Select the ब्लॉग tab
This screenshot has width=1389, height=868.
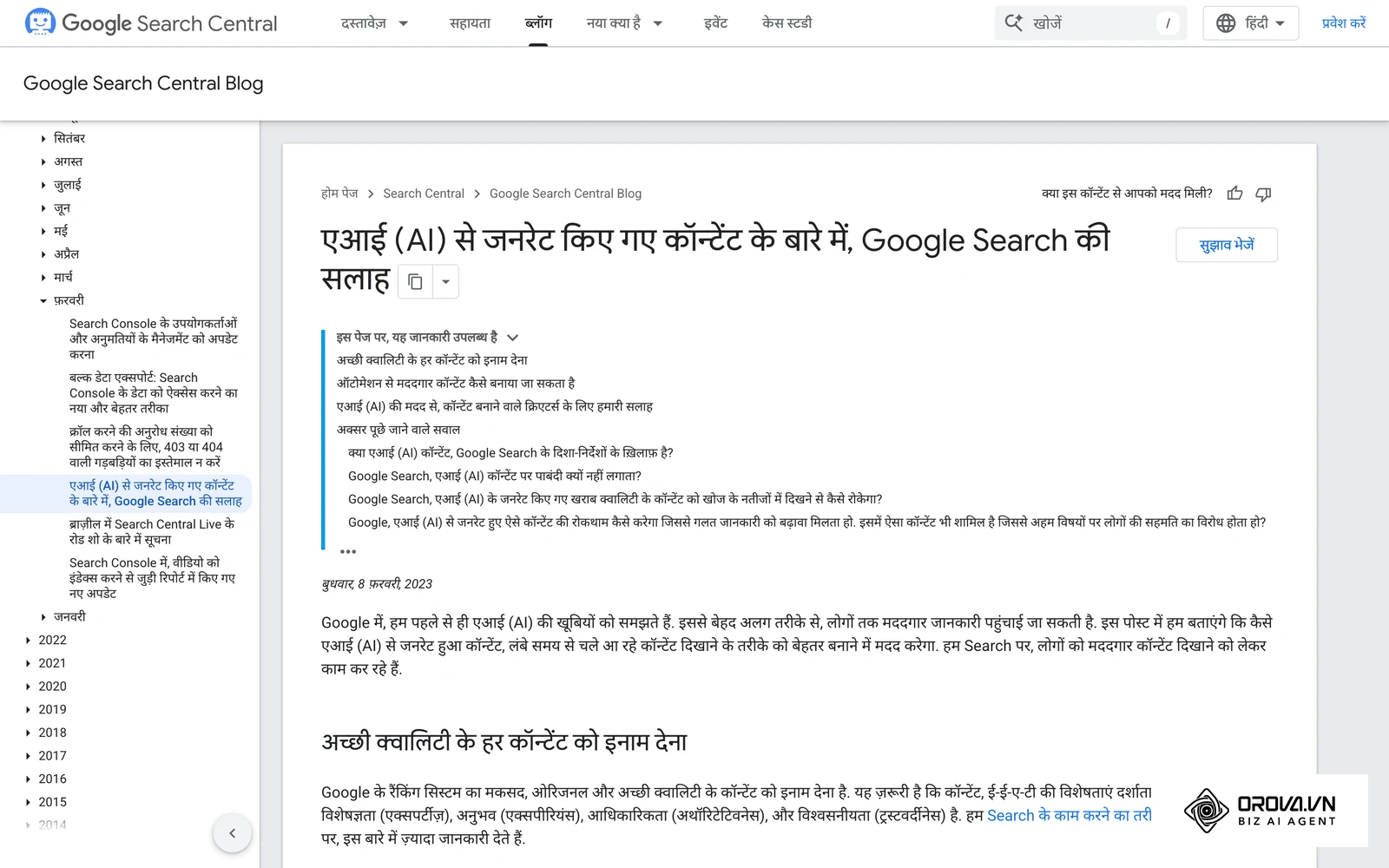click(538, 23)
